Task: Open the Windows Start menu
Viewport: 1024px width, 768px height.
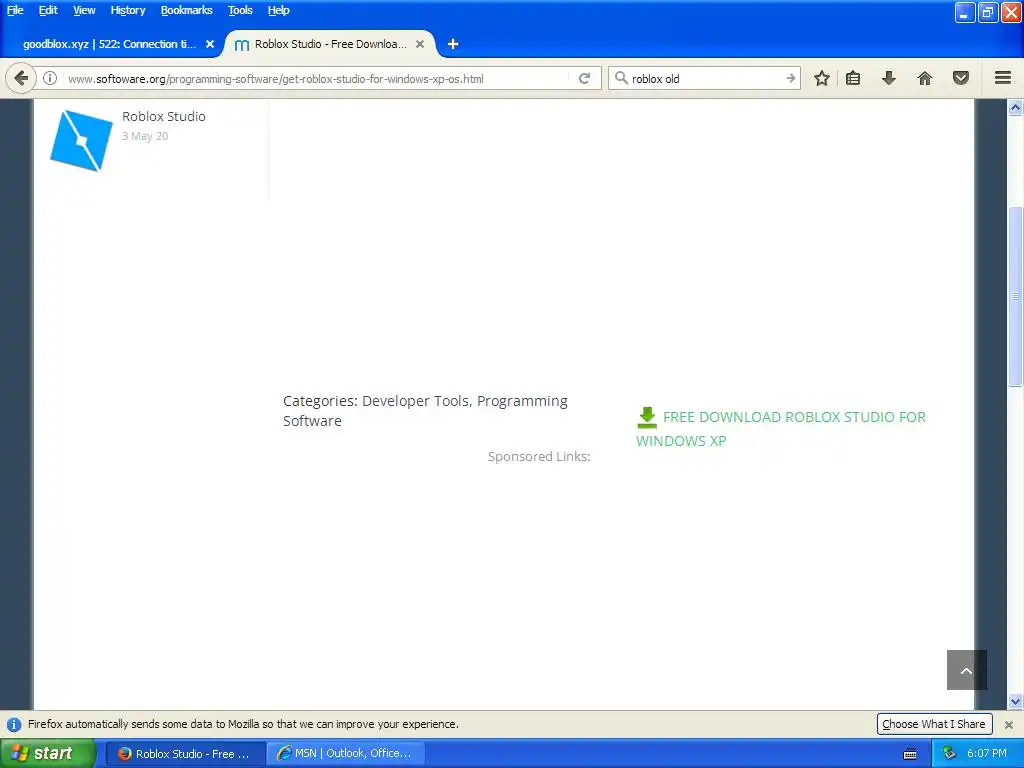Action: pyautogui.click(x=48, y=754)
